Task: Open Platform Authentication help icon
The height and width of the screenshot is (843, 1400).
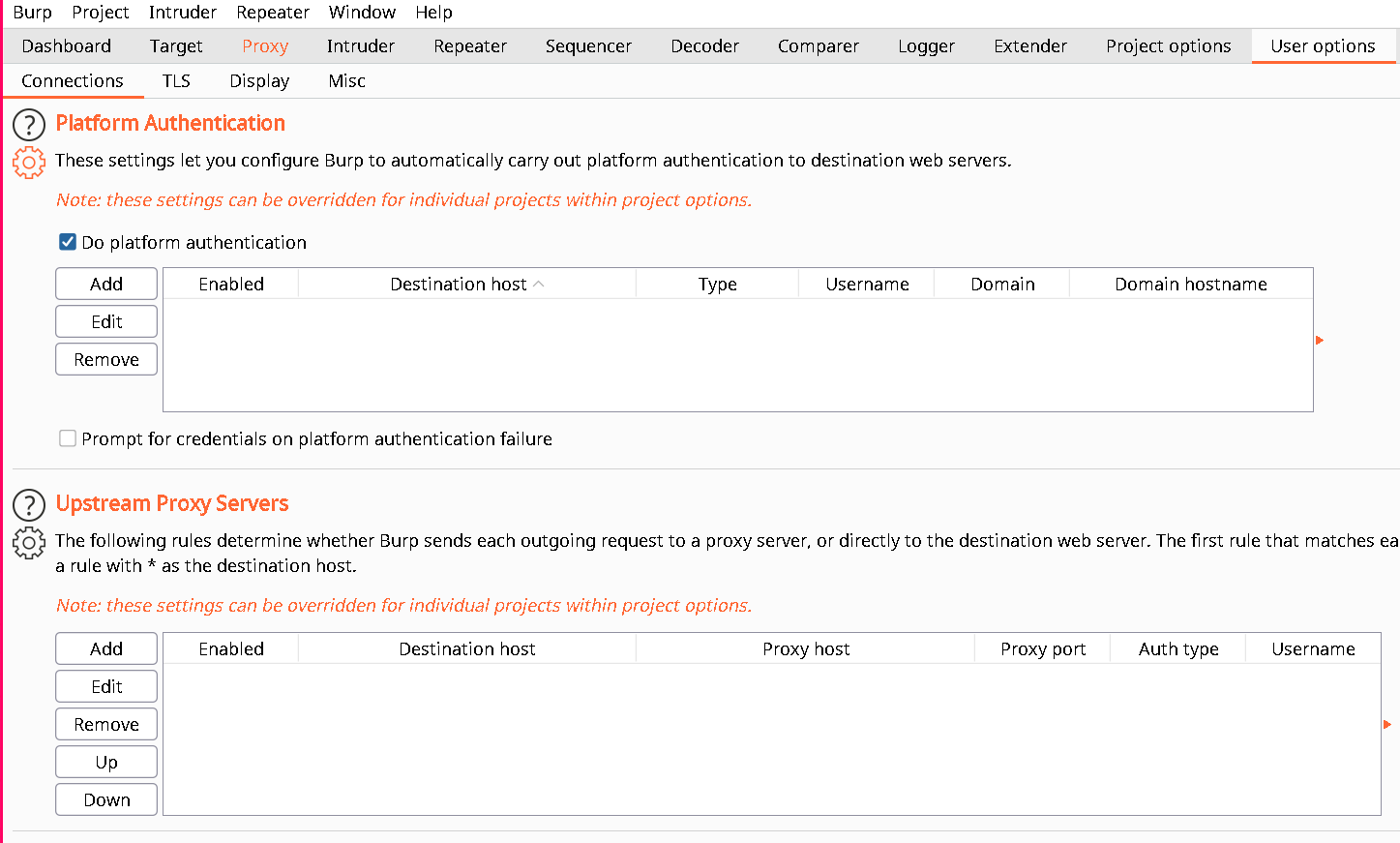Action: [29, 125]
